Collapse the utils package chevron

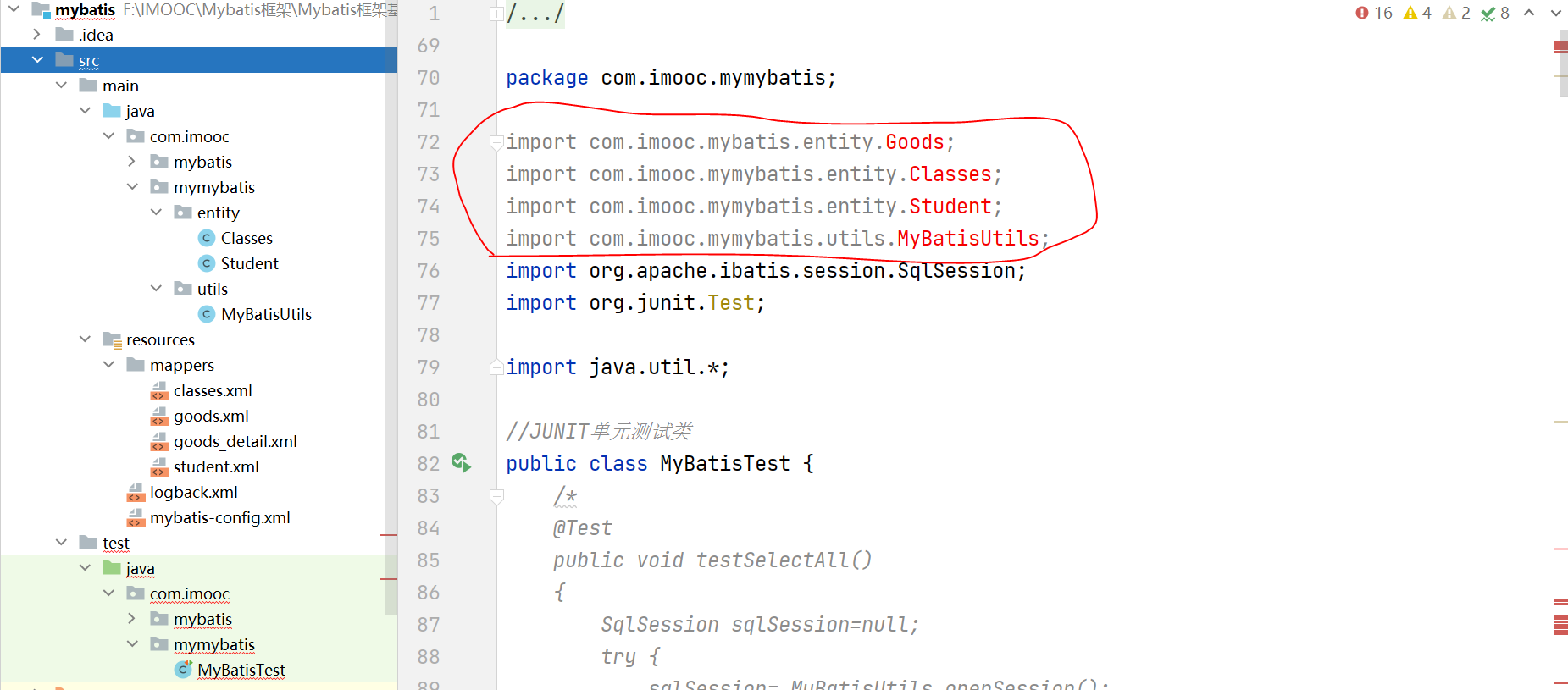point(156,289)
